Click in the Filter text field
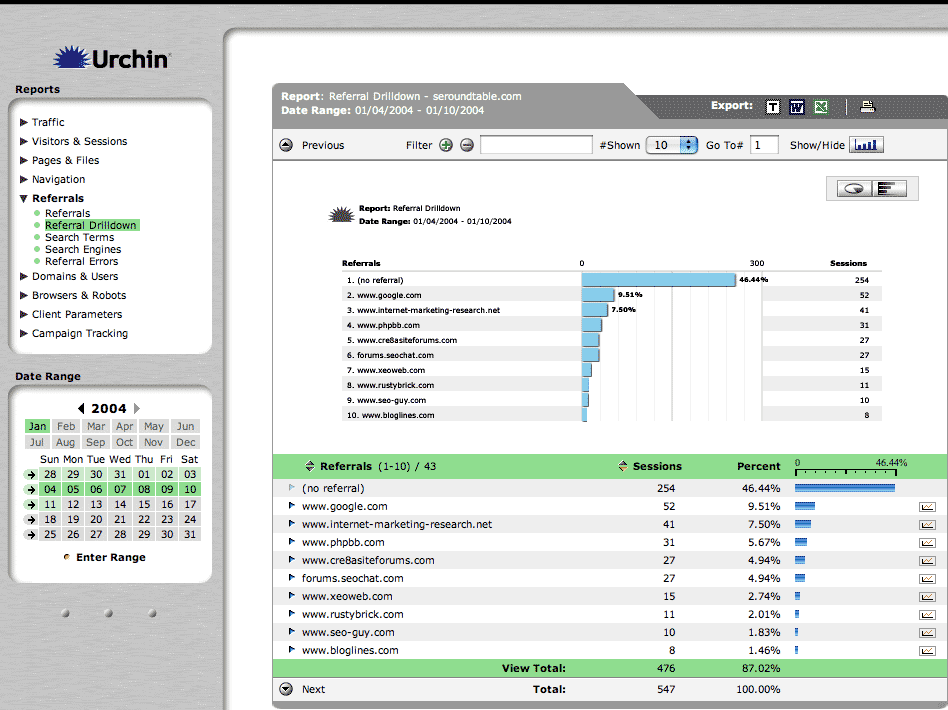 536,145
